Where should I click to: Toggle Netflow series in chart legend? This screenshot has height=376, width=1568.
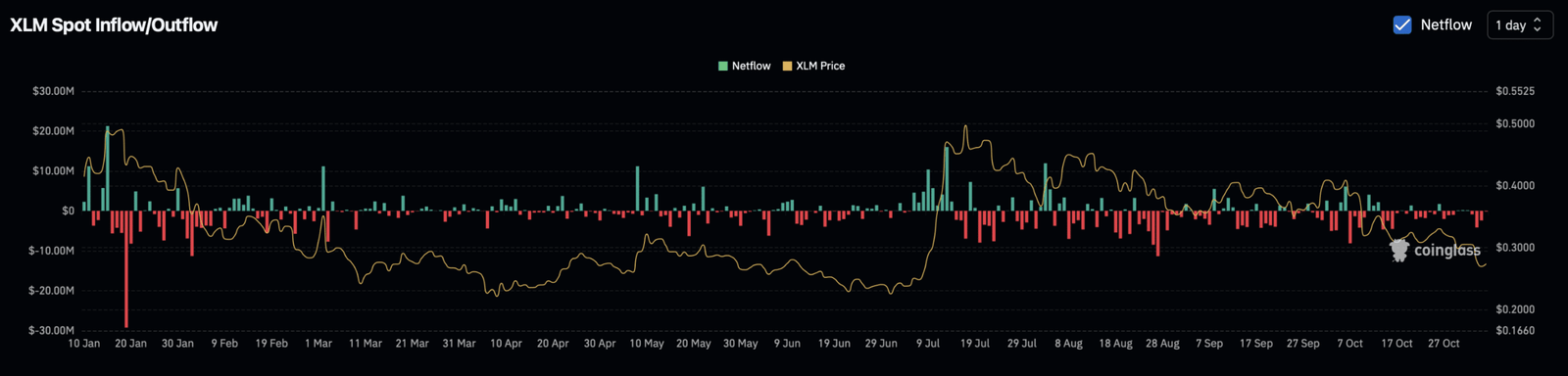tap(744, 66)
